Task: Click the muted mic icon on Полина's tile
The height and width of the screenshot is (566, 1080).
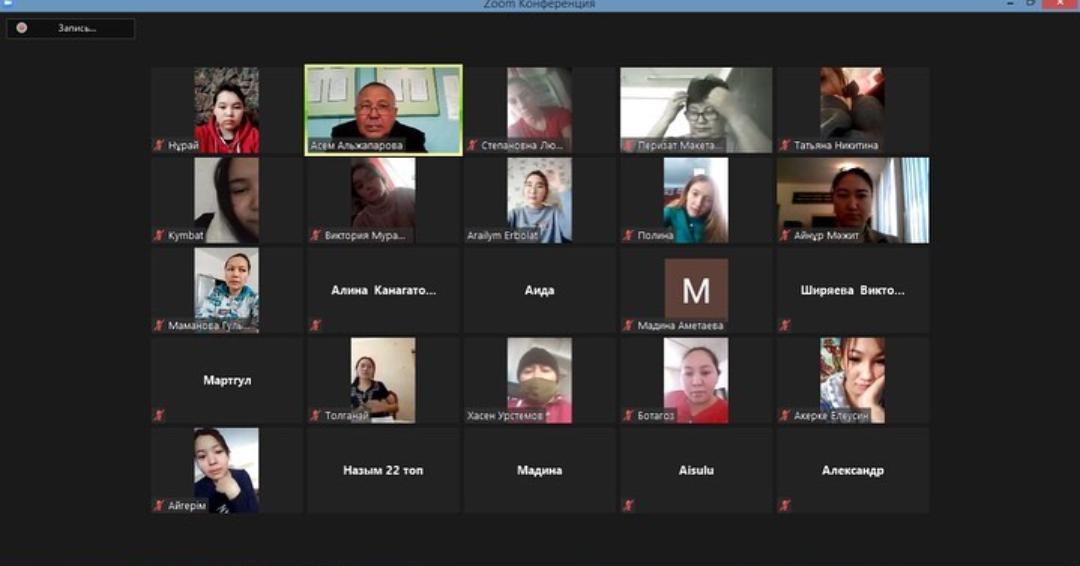Action: [628, 235]
